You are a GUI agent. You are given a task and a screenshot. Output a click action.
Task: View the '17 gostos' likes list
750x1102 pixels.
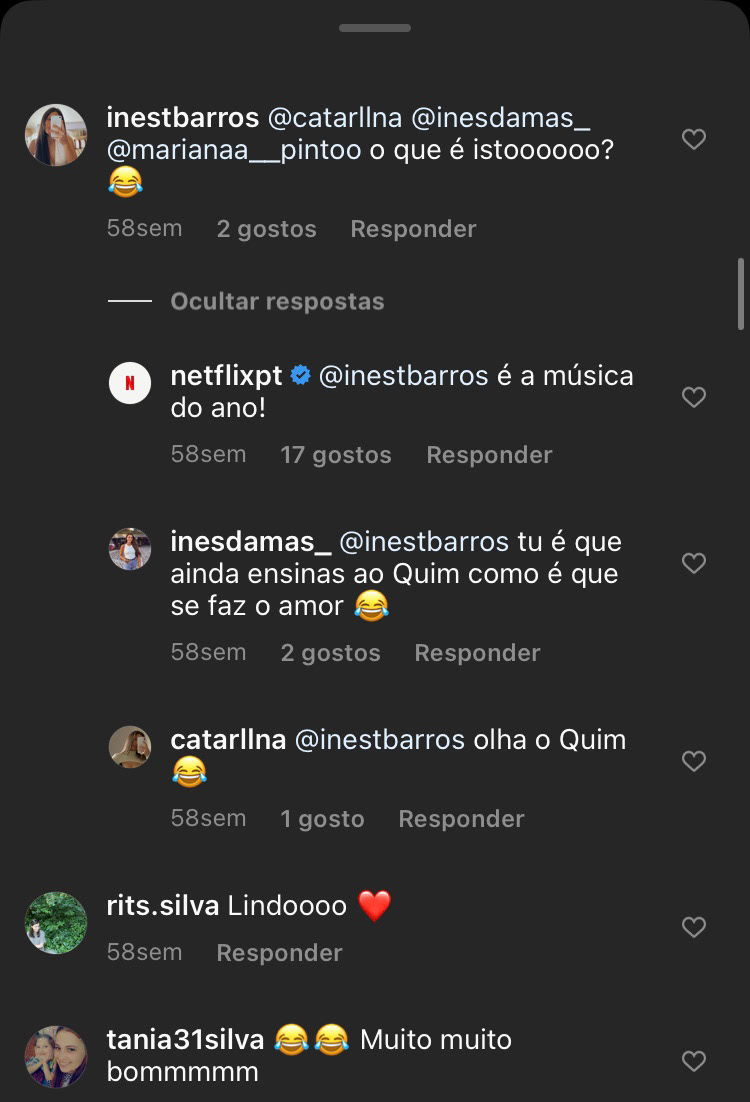(x=336, y=455)
